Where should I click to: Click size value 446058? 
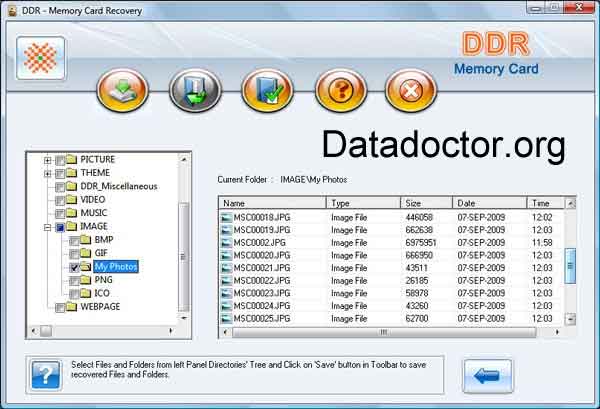tap(419, 218)
